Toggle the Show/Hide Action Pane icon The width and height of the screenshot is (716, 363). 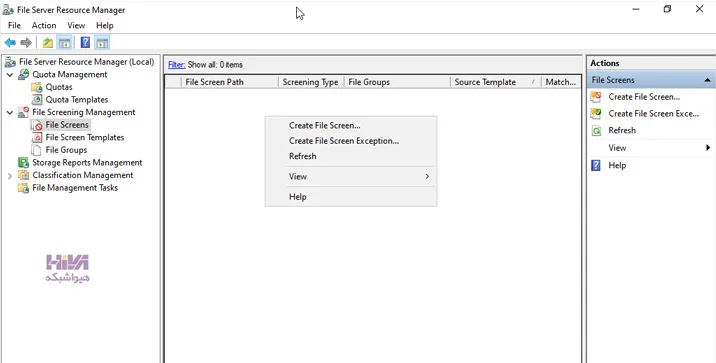tap(102, 43)
